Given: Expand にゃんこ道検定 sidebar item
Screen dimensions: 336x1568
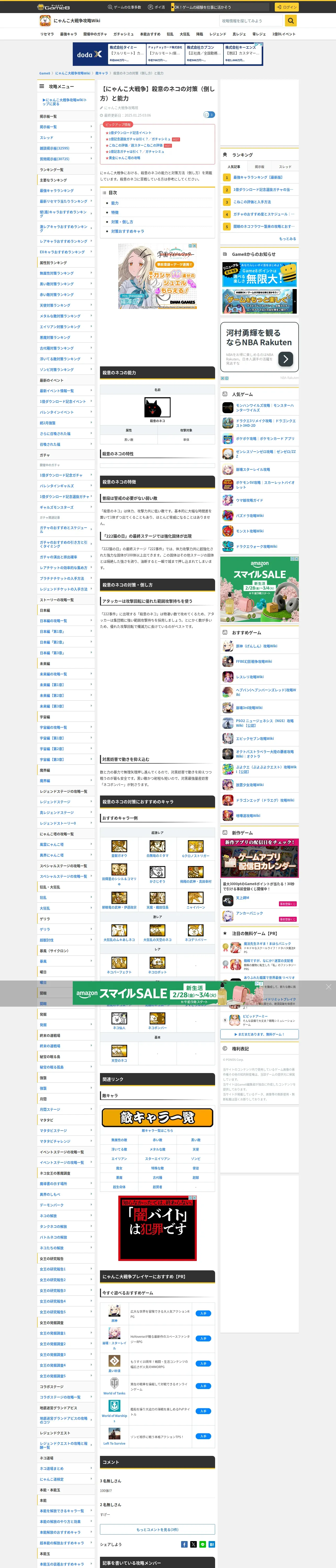Looking at the screenshot, I should click(66, 1479).
